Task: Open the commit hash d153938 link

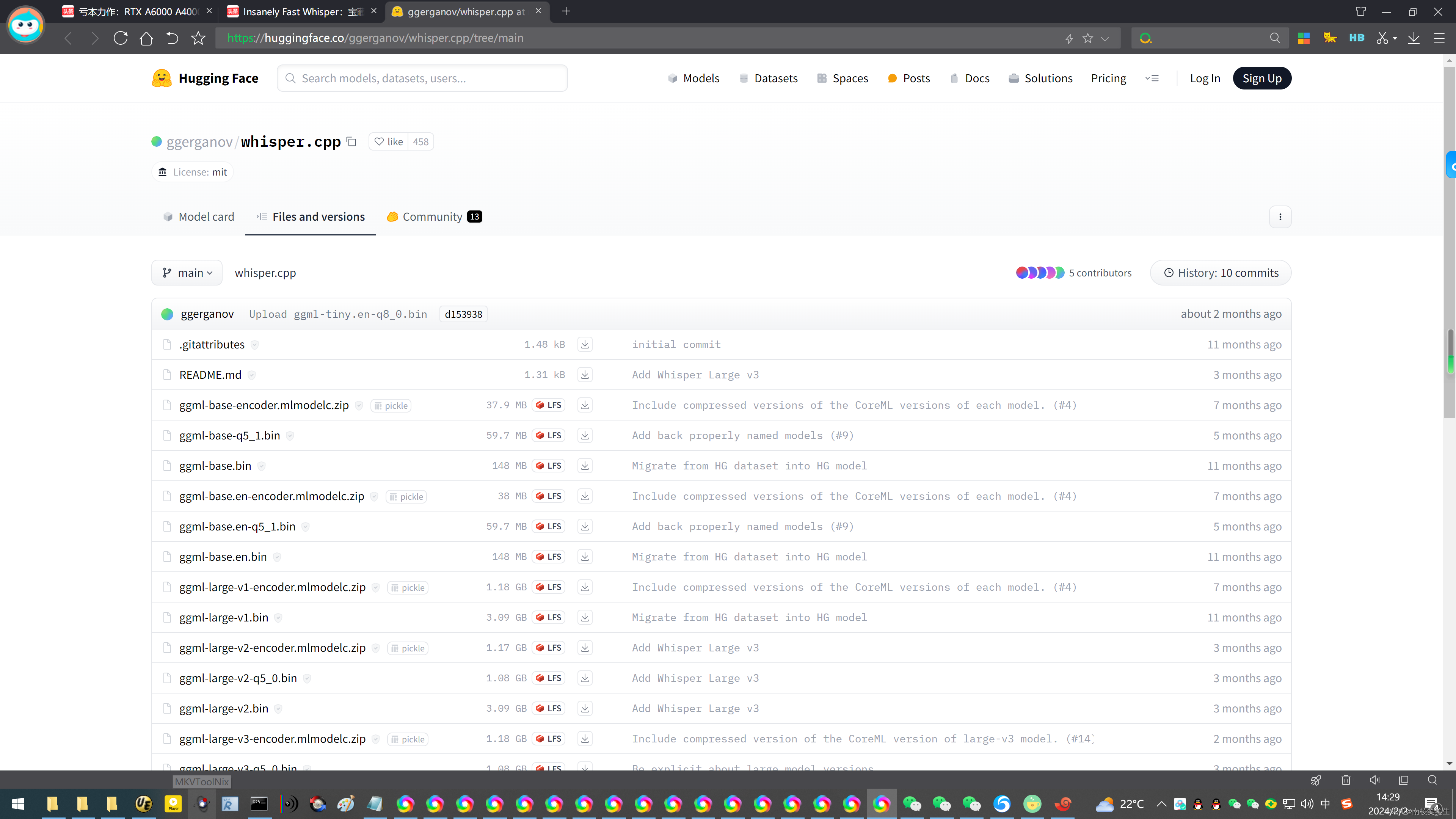Action: click(x=463, y=314)
